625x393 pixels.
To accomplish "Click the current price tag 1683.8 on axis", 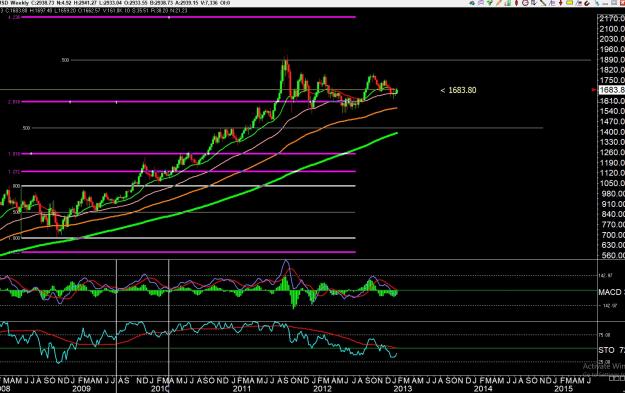I will pos(612,90).
